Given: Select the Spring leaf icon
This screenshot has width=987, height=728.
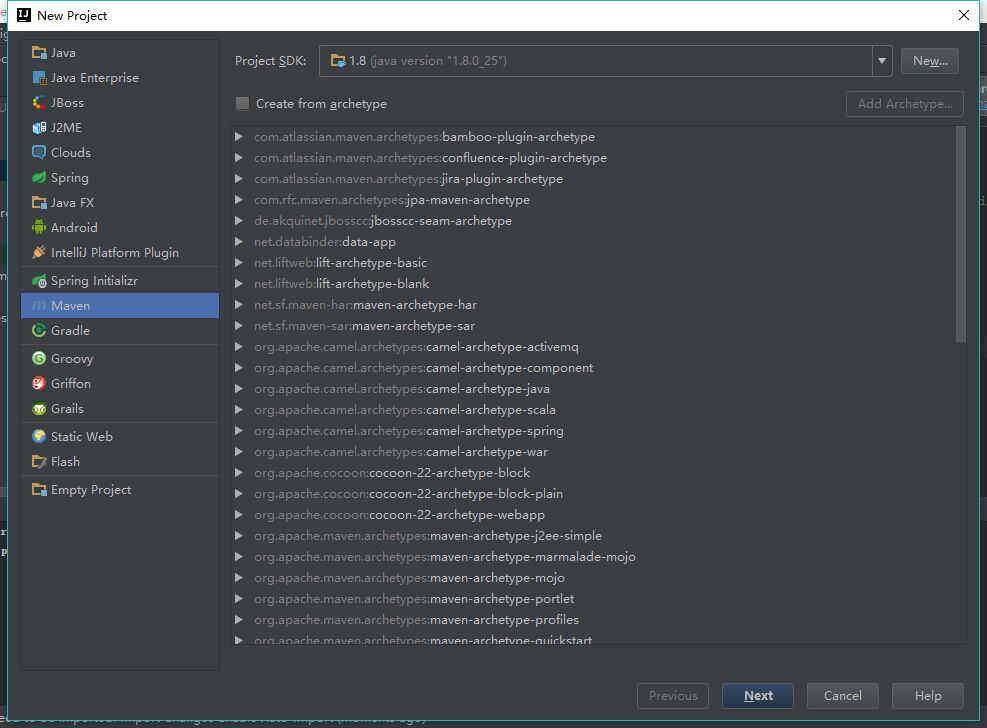Looking at the screenshot, I should click(39, 177).
